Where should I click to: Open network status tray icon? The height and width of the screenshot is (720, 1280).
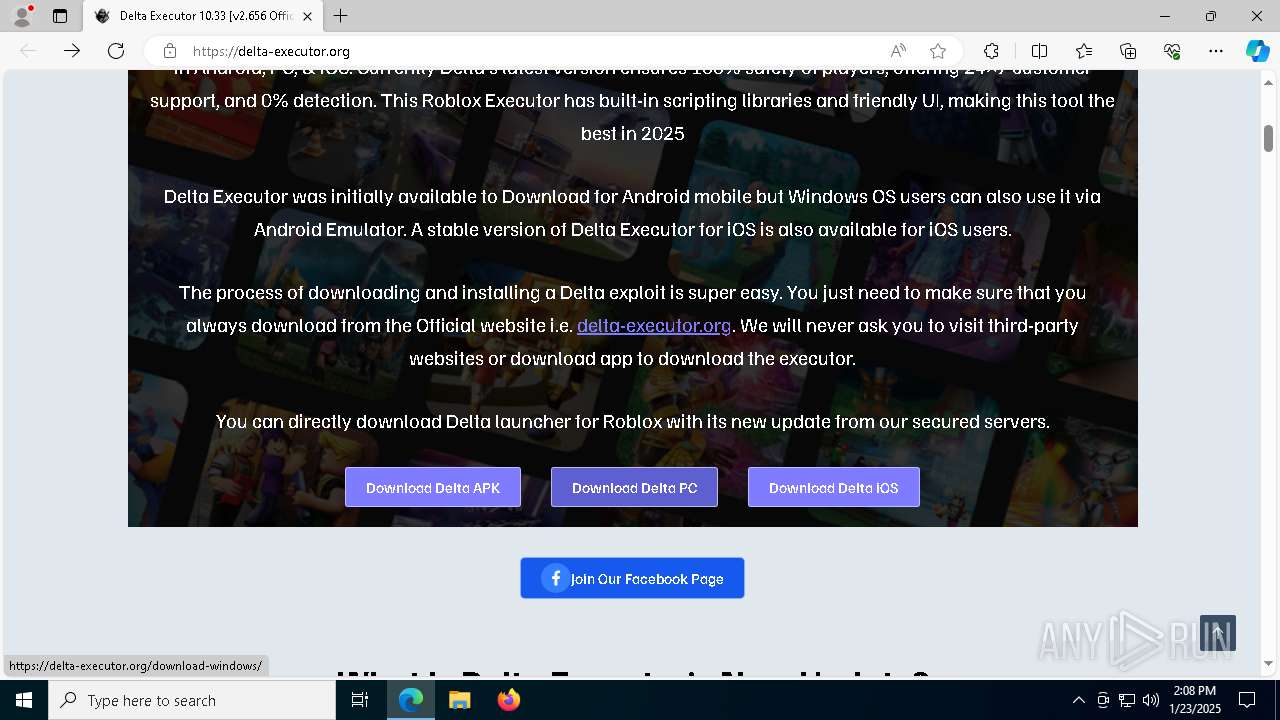[1127, 700]
